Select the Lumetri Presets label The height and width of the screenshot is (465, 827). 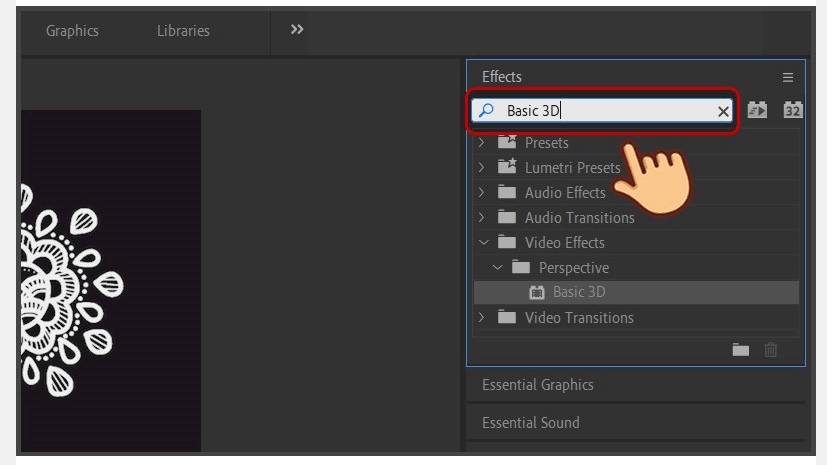[572, 168]
